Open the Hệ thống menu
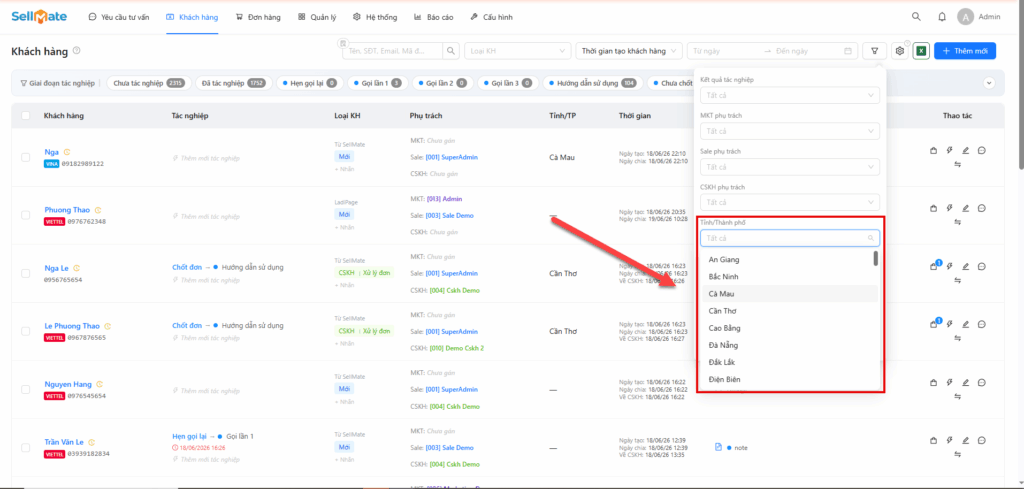Screen dimensions: 1024x489 (x=375, y=18)
